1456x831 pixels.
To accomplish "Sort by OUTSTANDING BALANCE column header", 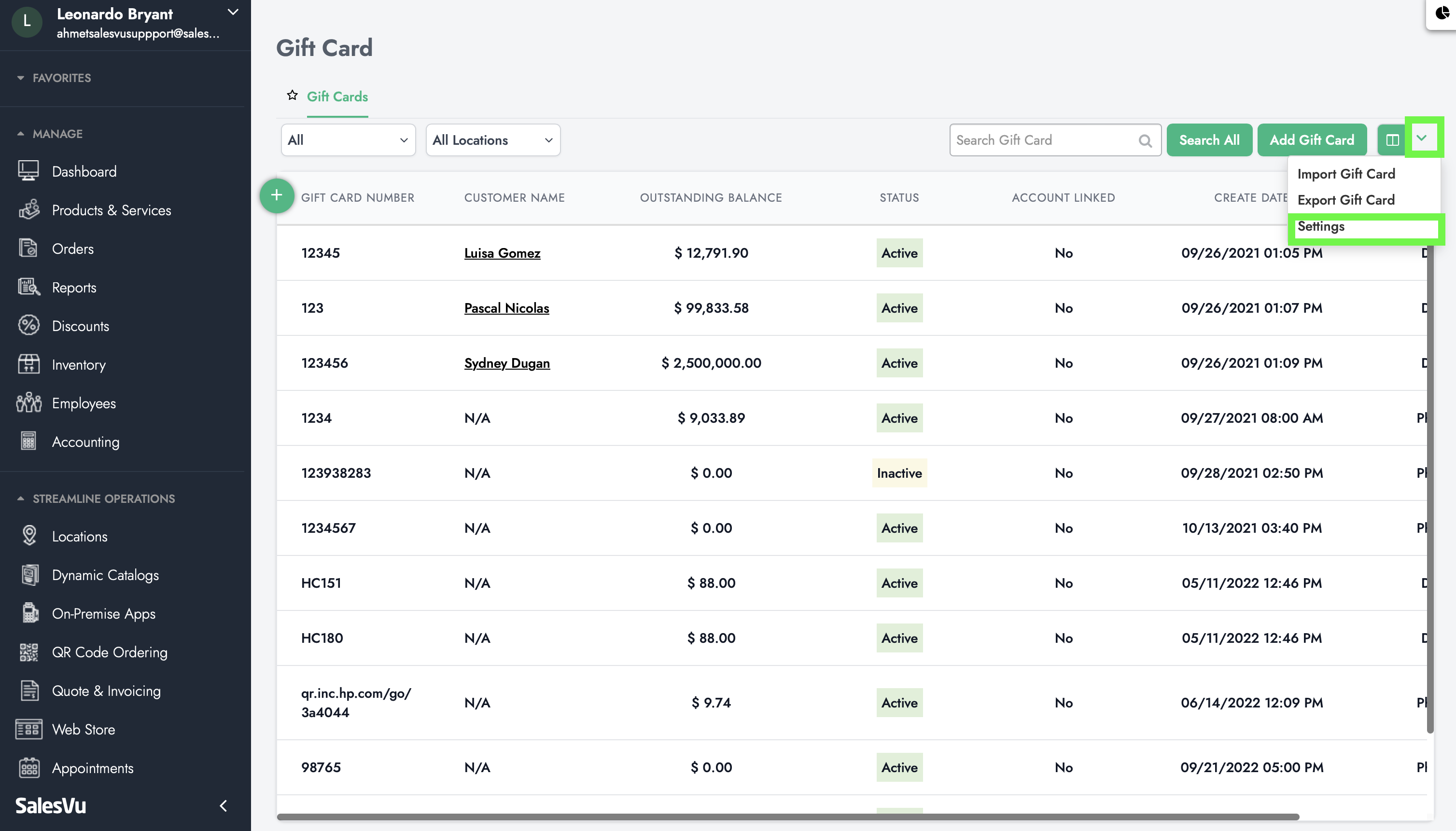I will 711,197.
